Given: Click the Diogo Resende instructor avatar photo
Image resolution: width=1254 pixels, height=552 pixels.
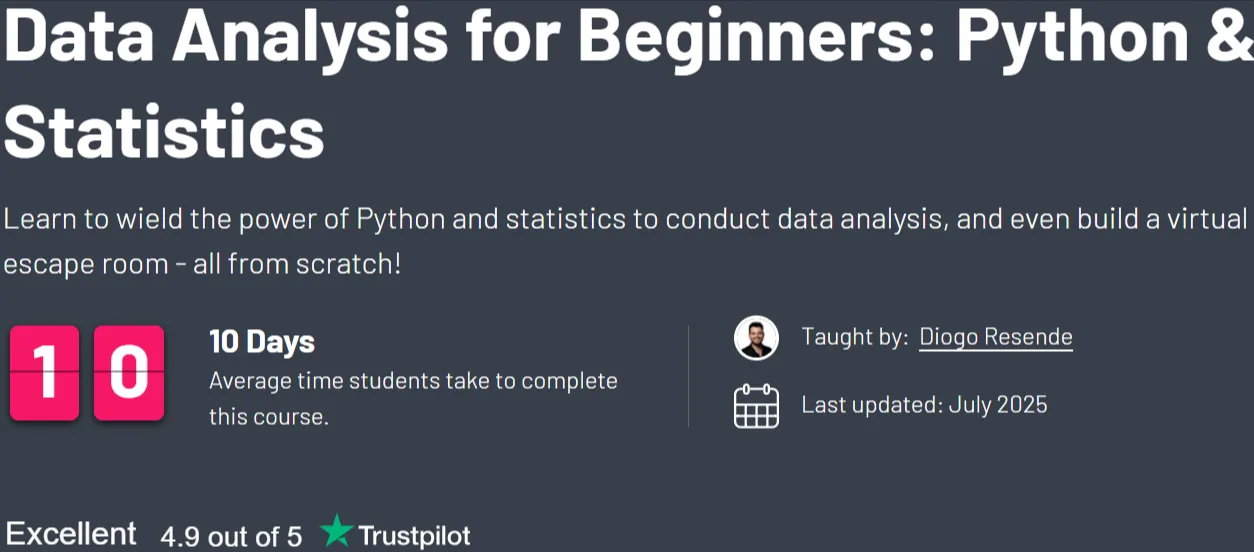Looking at the screenshot, I should [x=756, y=338].
